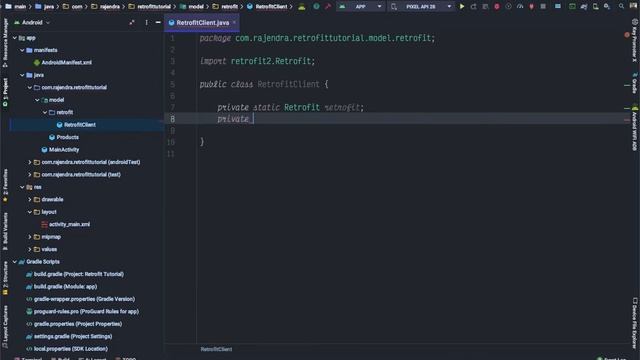This screenshot has height=360, width=640.
Task: Expand com.rajendra.retrofittutorial (test) package
Action: (x=29, y=175)
